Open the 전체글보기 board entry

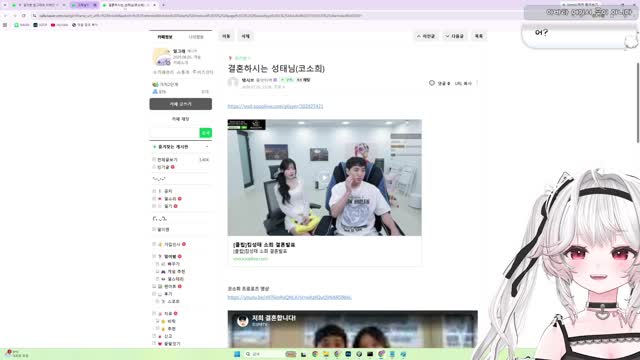pos(167,160)
